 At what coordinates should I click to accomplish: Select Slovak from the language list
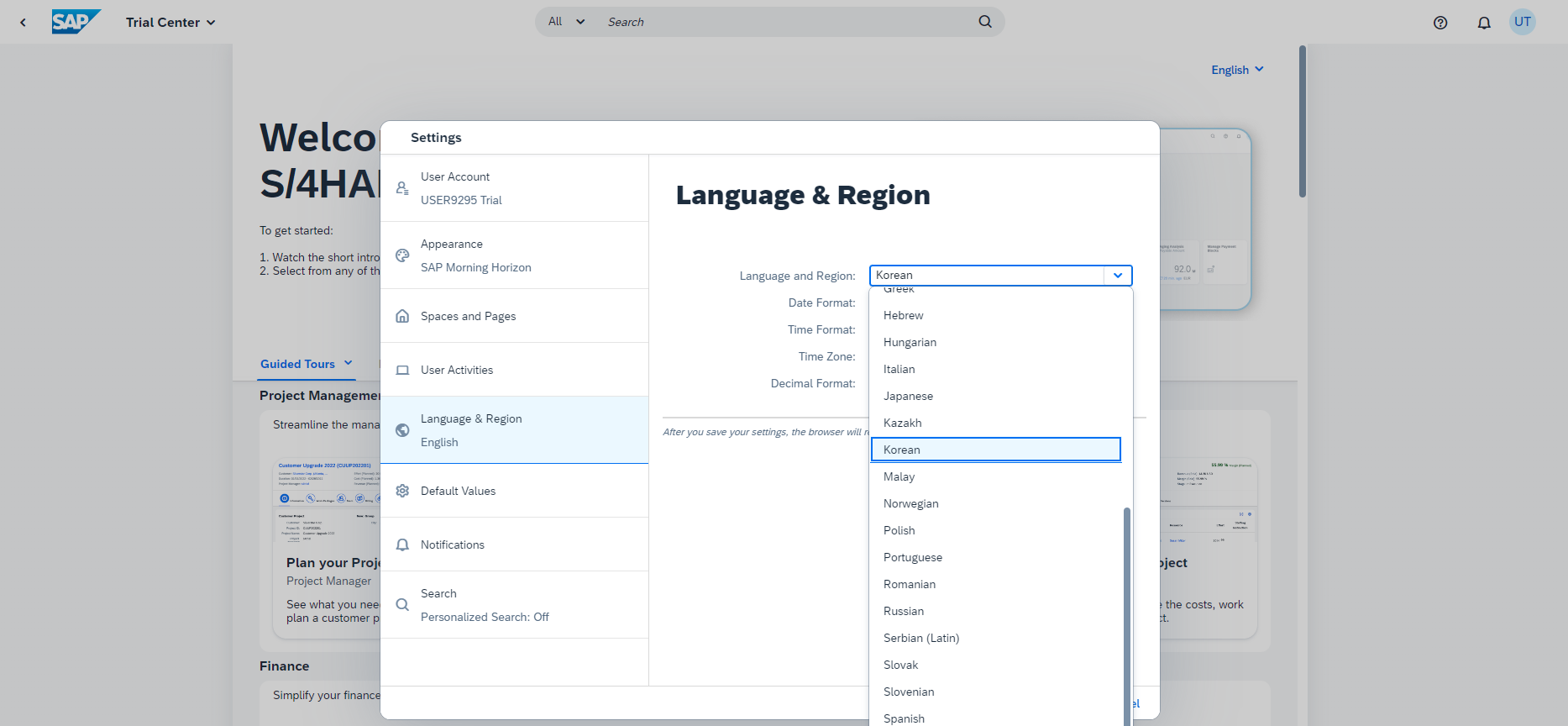(996, 665)
